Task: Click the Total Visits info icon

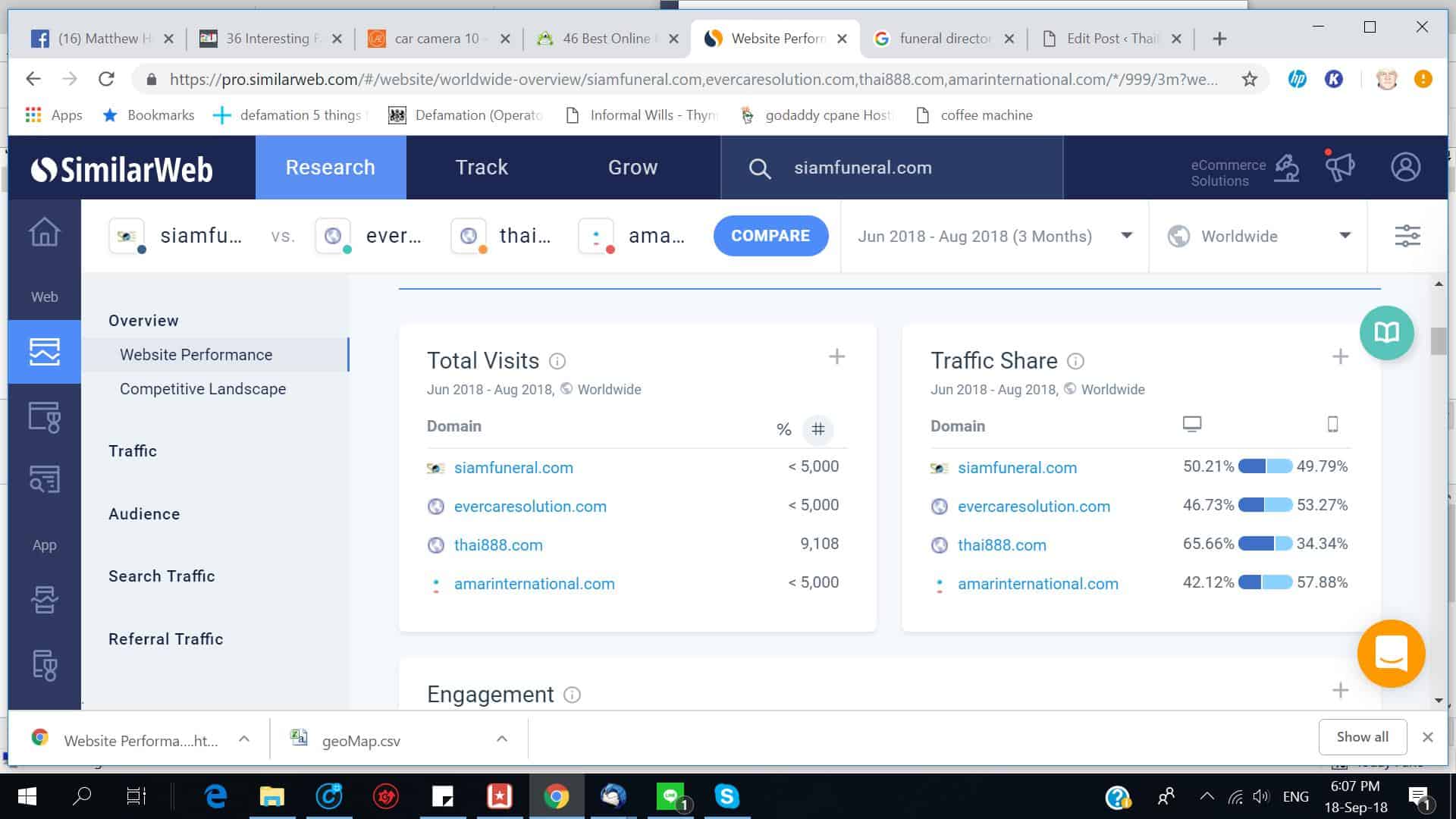Action: click(x=557, y=361)
